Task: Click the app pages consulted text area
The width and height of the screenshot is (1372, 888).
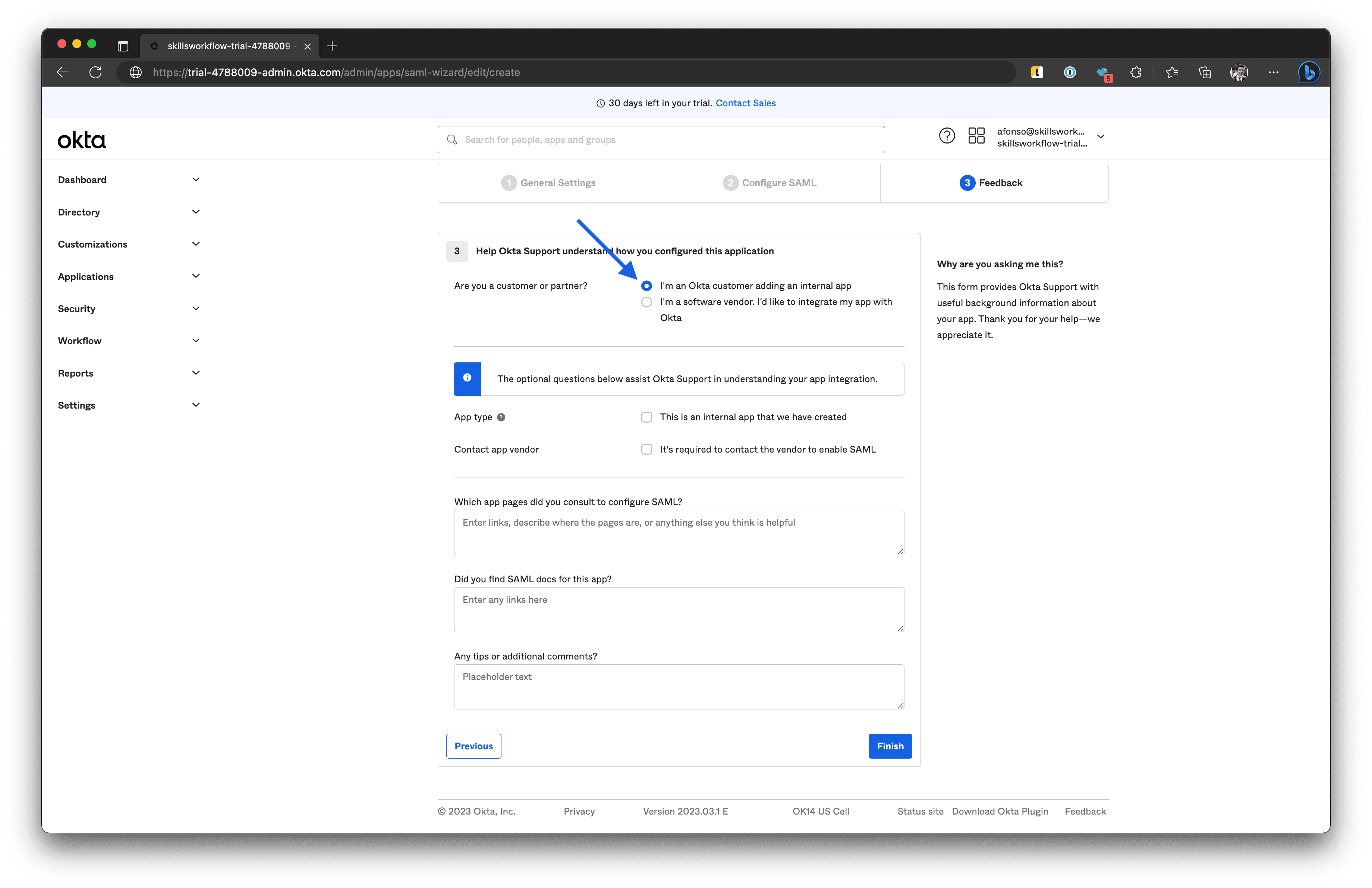Action: 679,532
